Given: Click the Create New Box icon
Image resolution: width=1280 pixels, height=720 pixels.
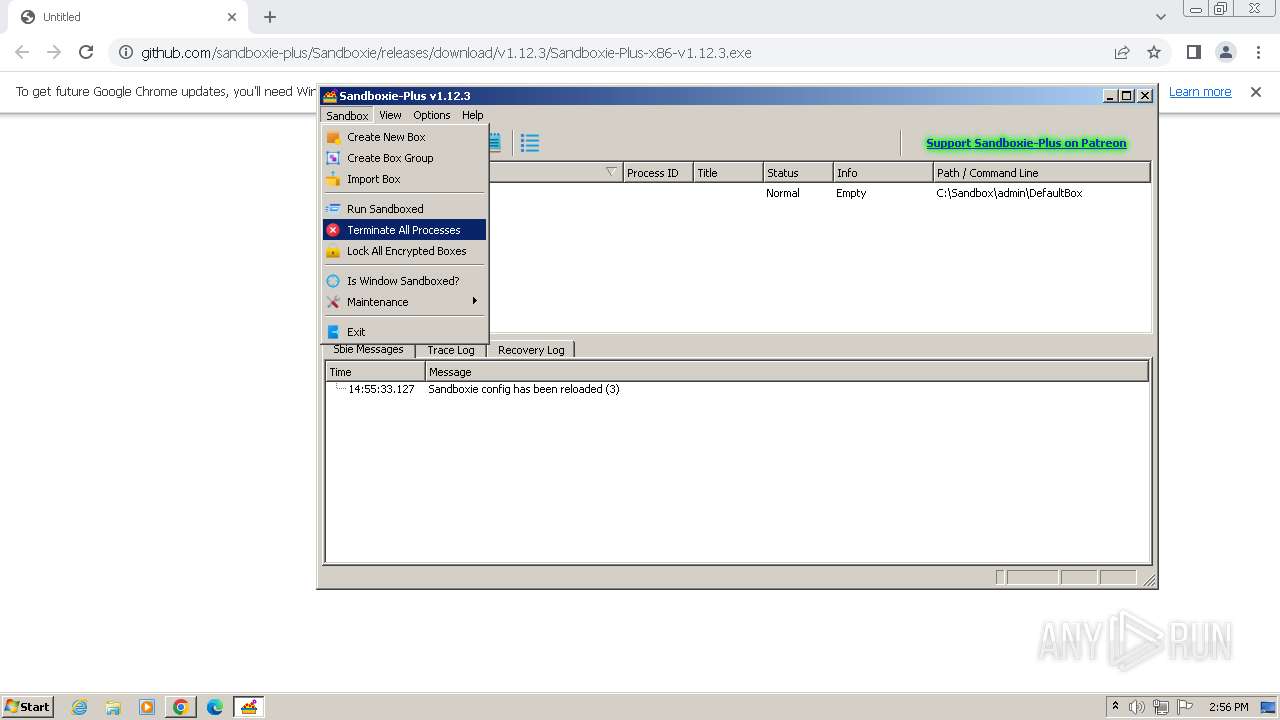Looking at the screenshot, I should click(x=333, y=137).
